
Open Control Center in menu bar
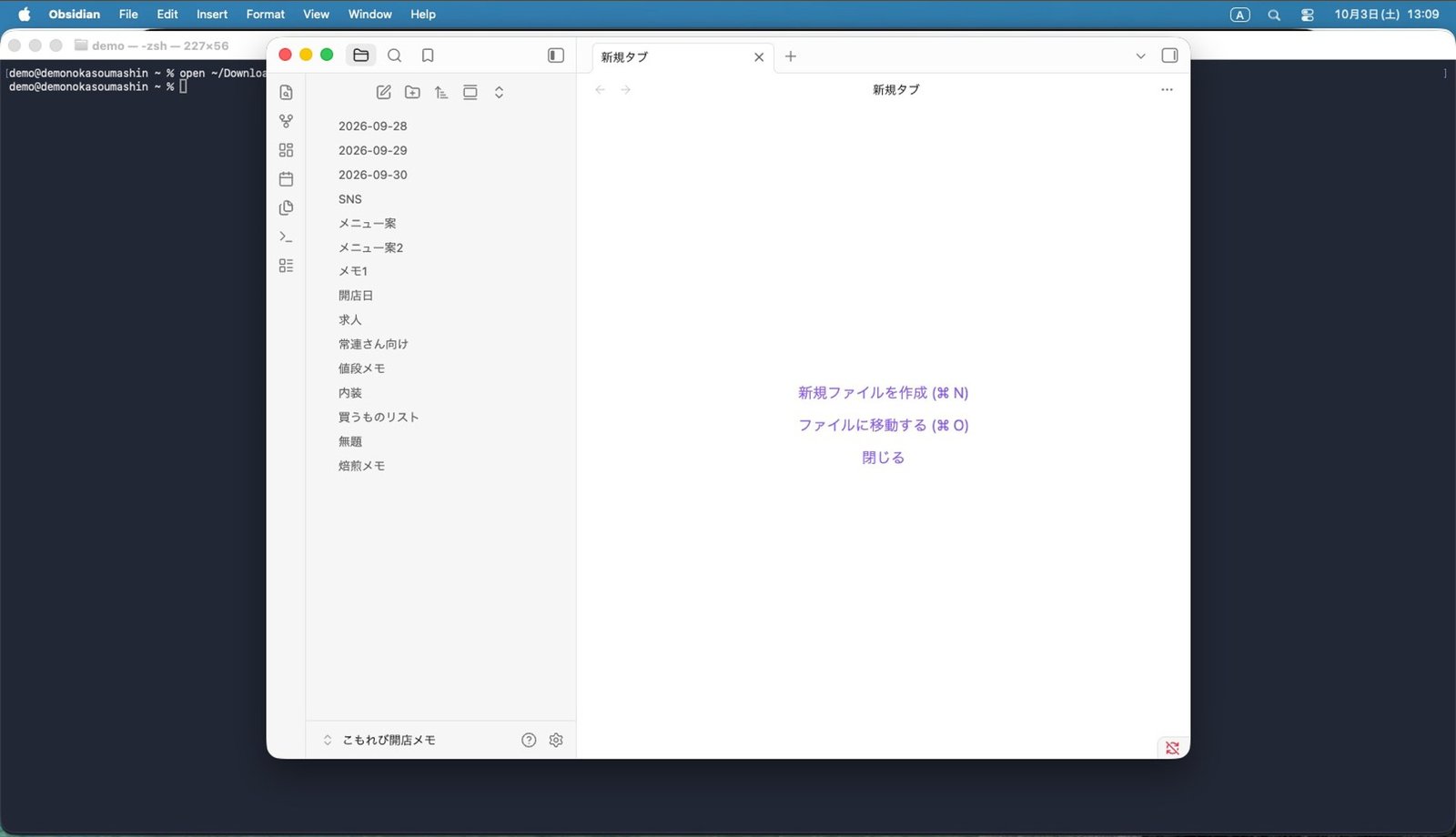point(1308,15)
